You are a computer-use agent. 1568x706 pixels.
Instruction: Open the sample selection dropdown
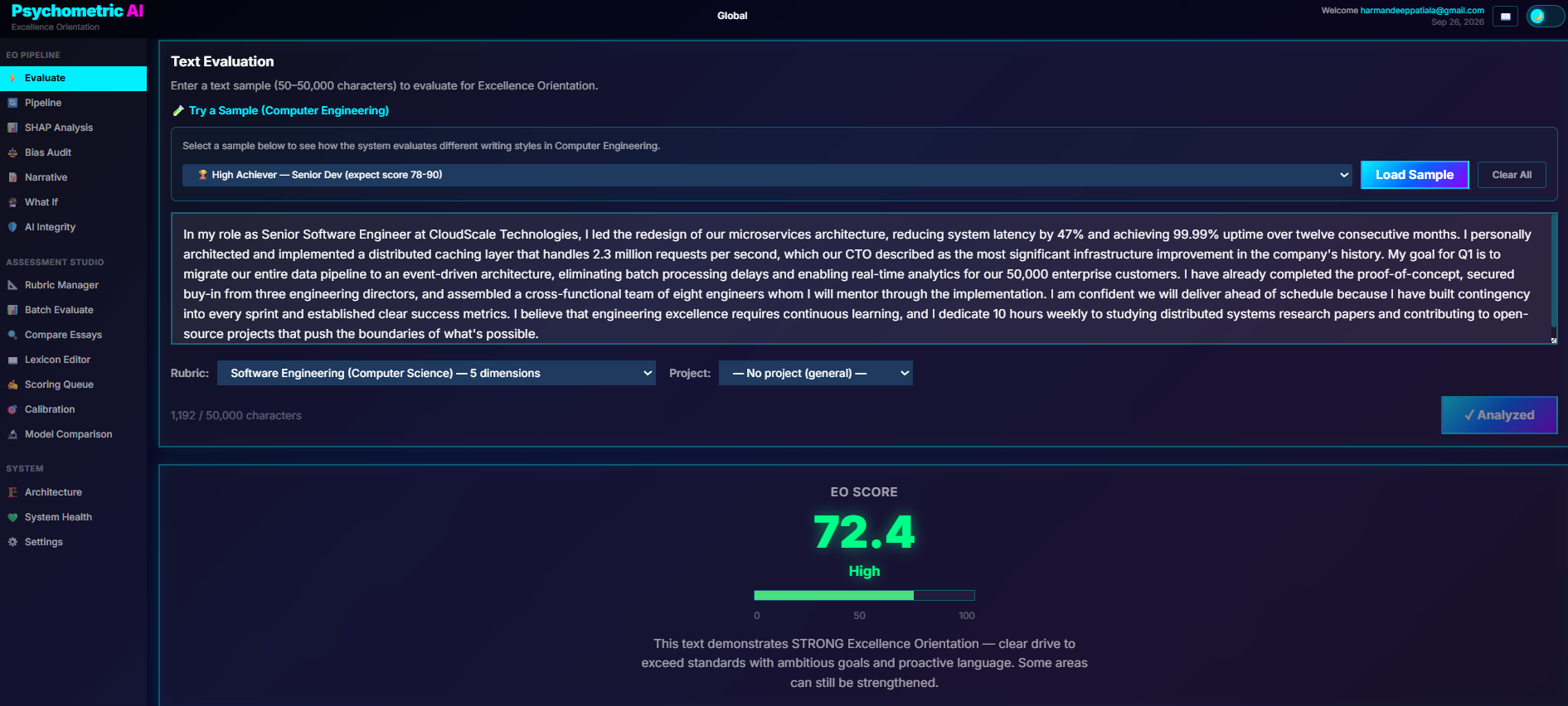click(767, 175)
